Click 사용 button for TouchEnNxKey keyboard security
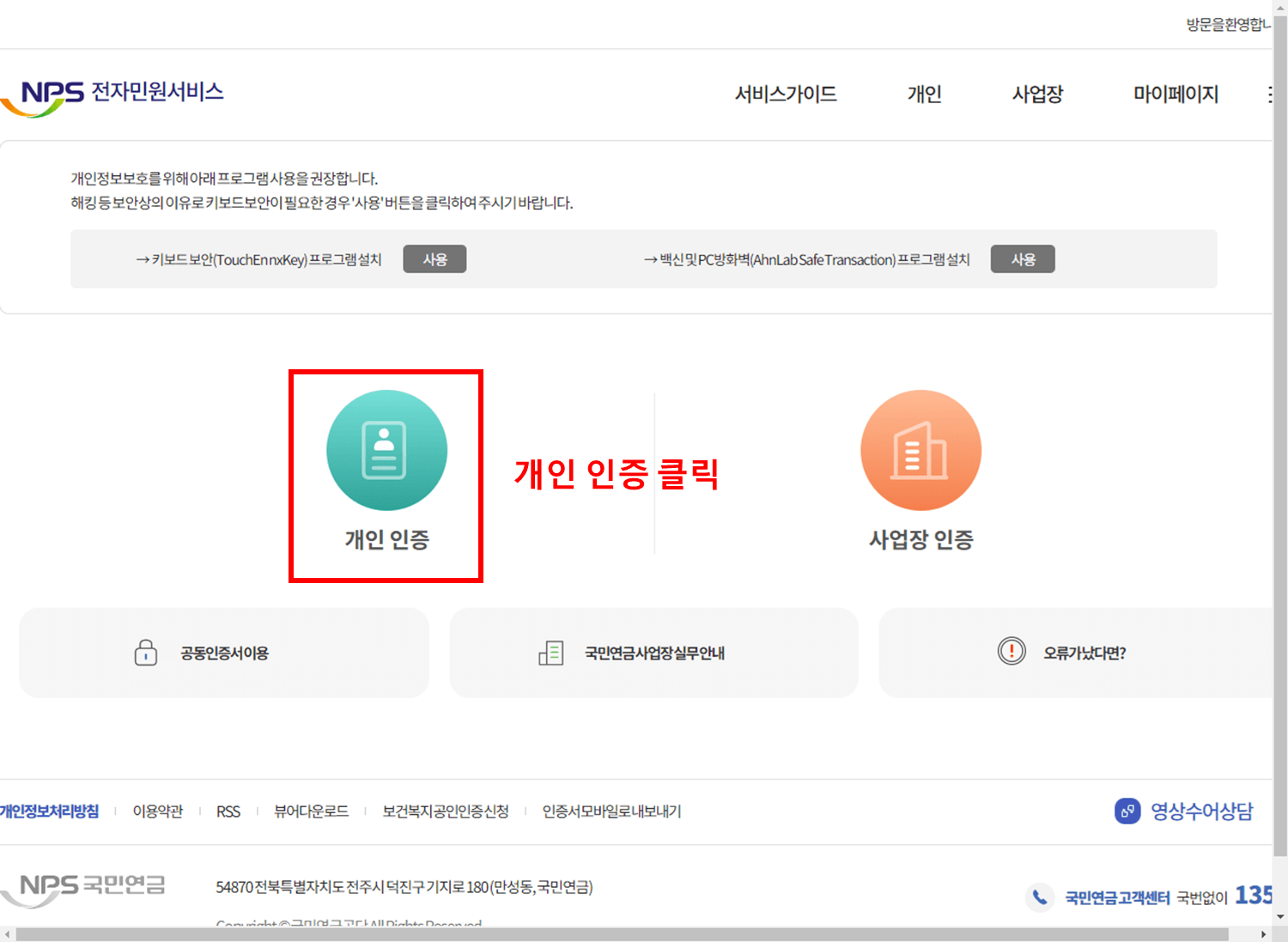 pyautogui.click(x=434, y=258)
